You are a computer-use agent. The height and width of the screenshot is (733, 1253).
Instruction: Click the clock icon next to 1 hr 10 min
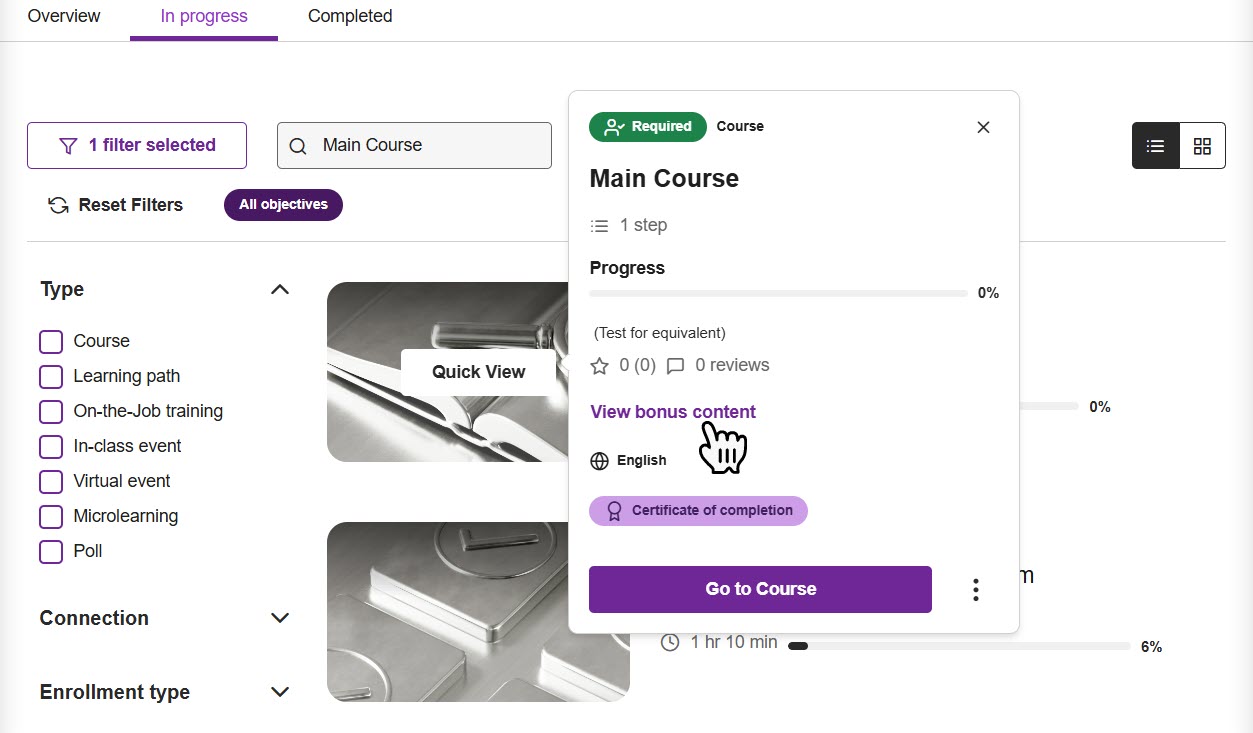[x=670, y=642]
